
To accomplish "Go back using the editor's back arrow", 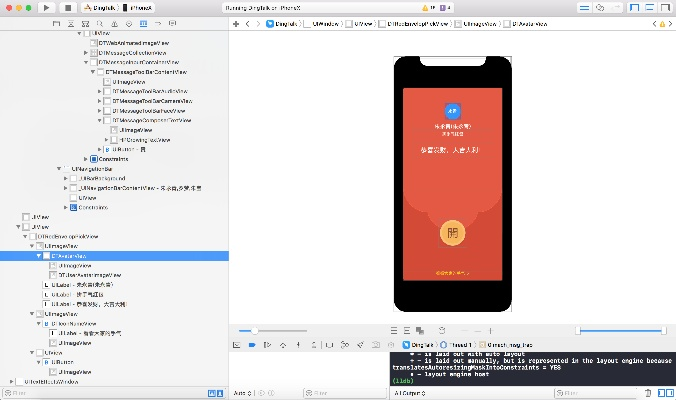I will click(247, 22).
